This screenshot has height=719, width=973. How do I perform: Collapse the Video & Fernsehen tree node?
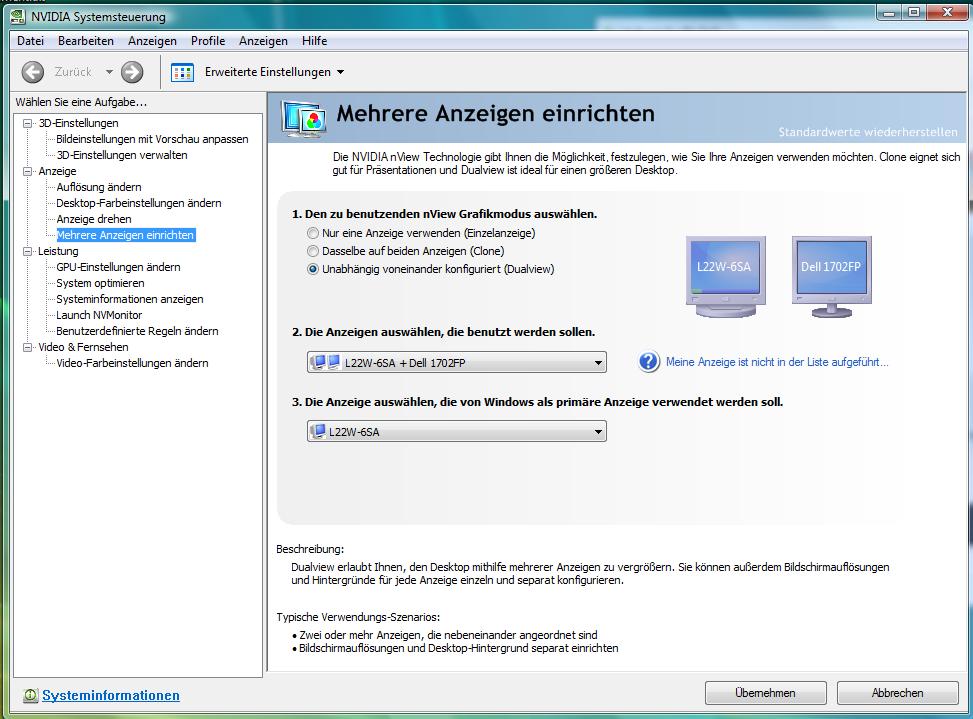[x=27, y=347]
